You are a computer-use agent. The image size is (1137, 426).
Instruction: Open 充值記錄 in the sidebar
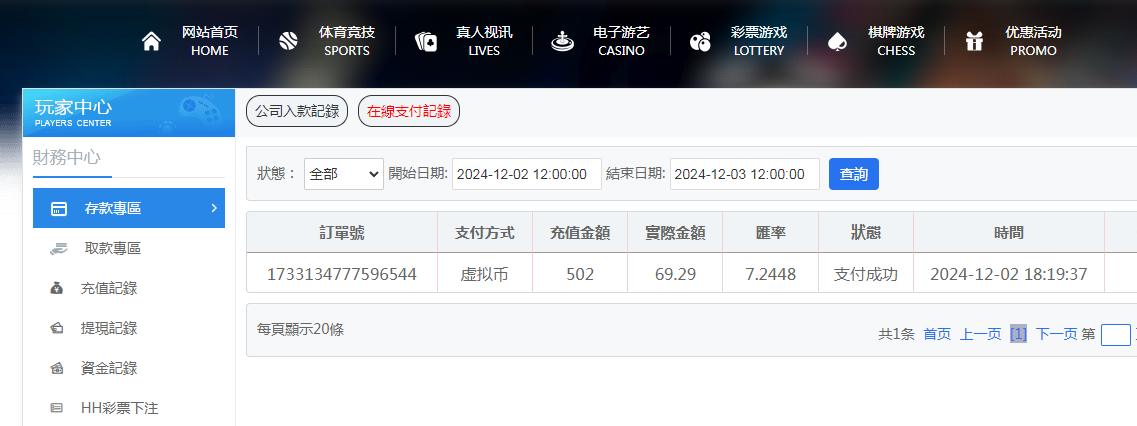(108, 288)
